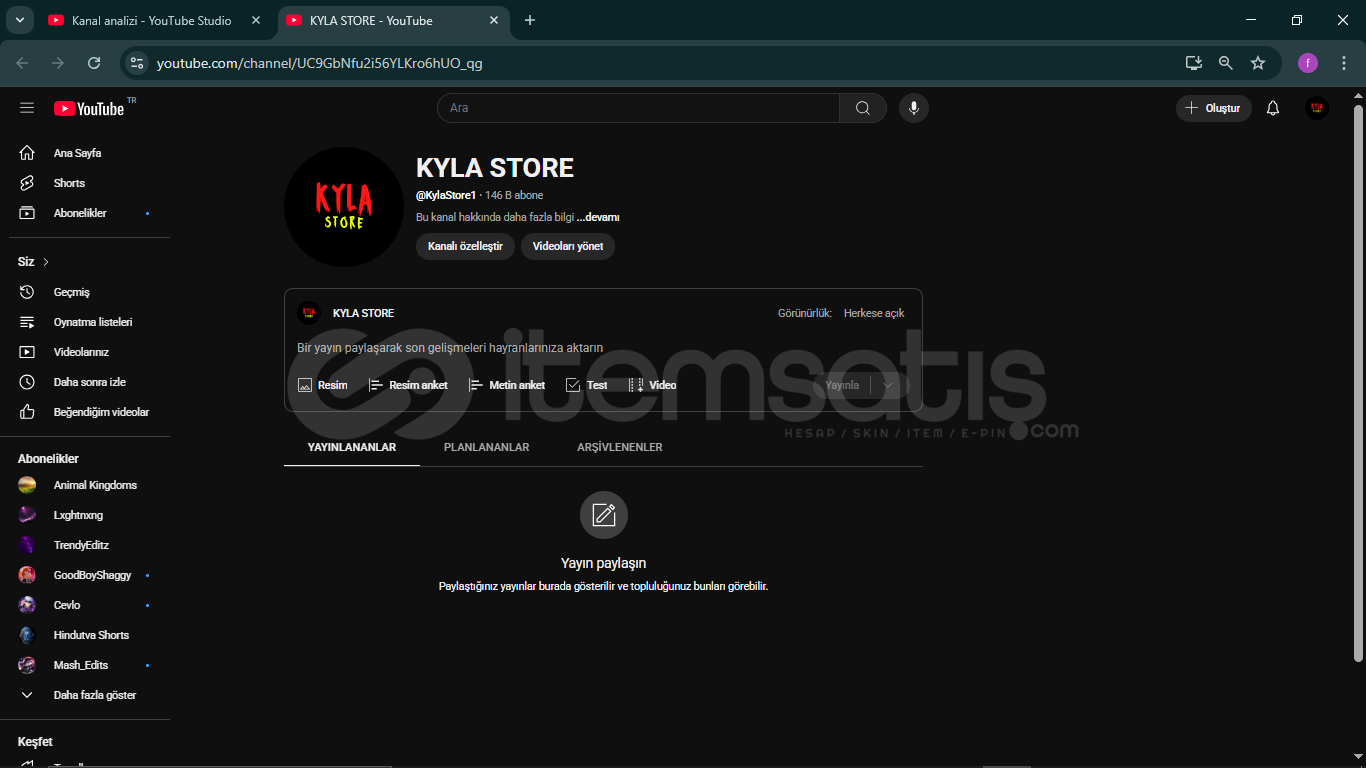Click the Ara search field
This screenshot has width=1366, height=768.
[x=638, y=108]
